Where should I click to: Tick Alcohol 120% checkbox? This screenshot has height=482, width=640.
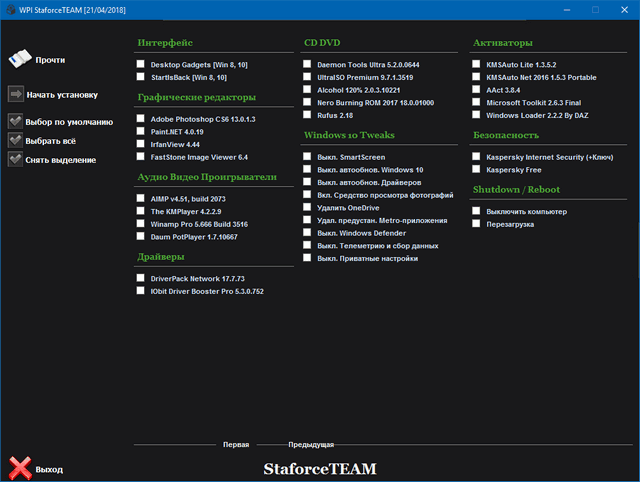point(307,89)
